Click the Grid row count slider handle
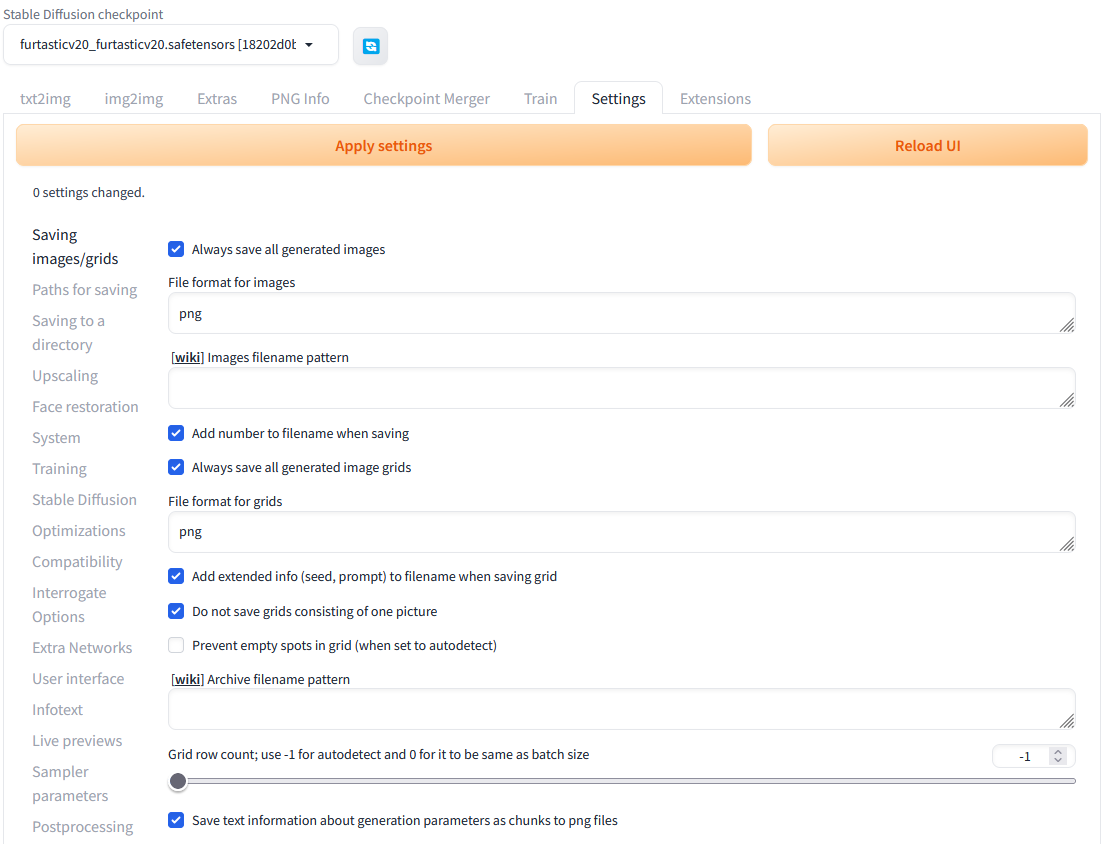Viewport: 1107px width, 844px height. 178,781
